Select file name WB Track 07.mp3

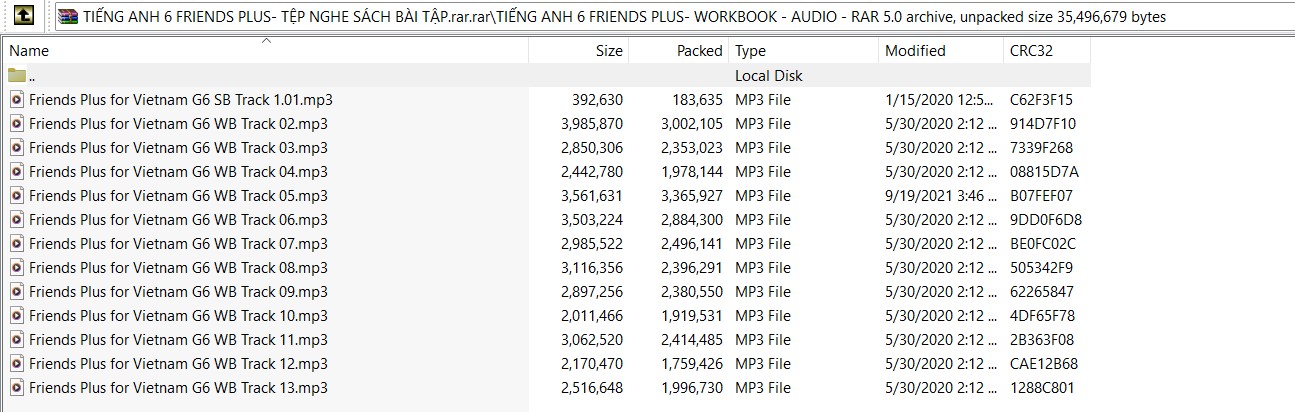pos(178,243)
